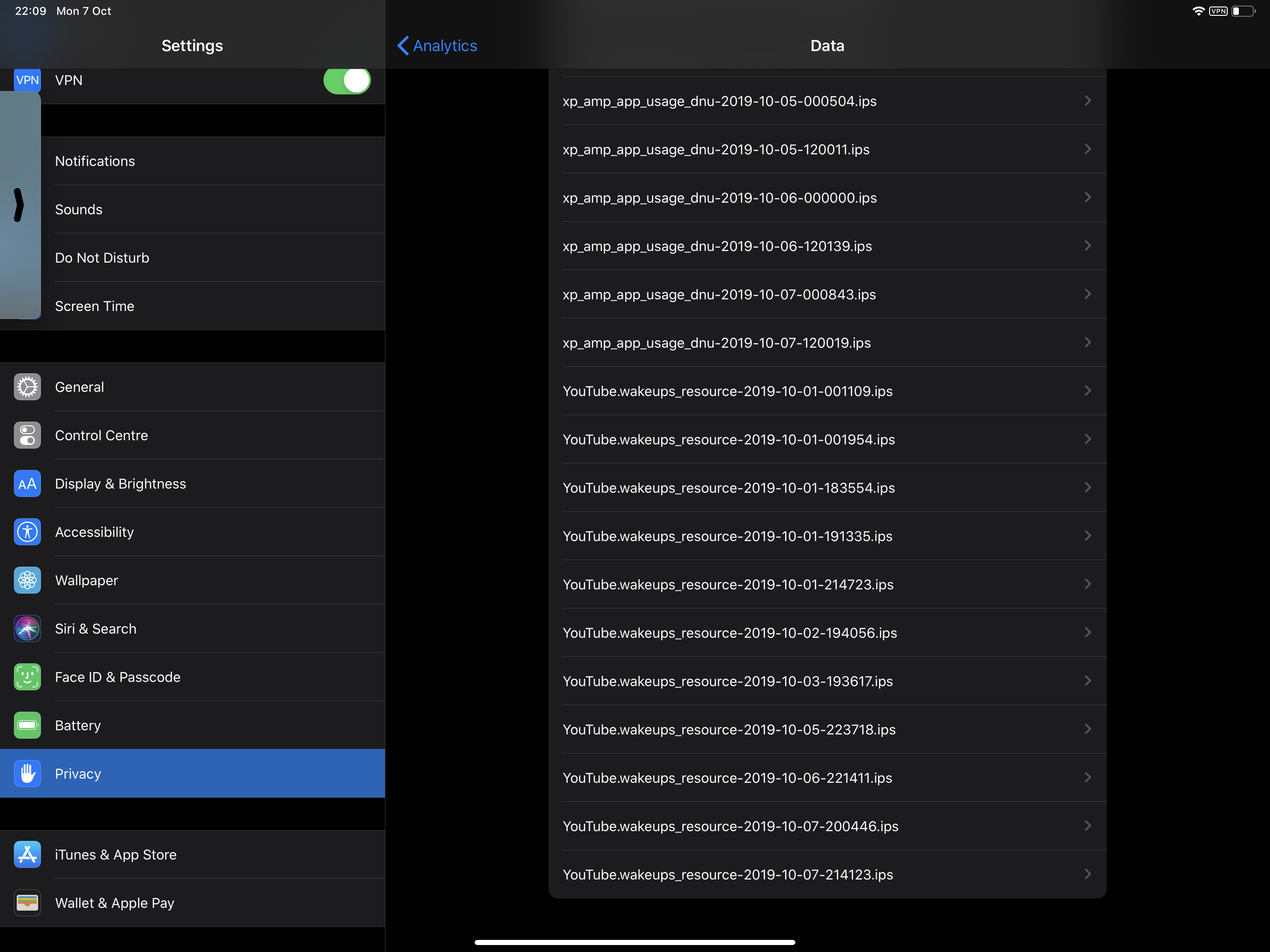Open Wallet & Apple Pay label
1270x952 pixels.
[x=115, y=903]
